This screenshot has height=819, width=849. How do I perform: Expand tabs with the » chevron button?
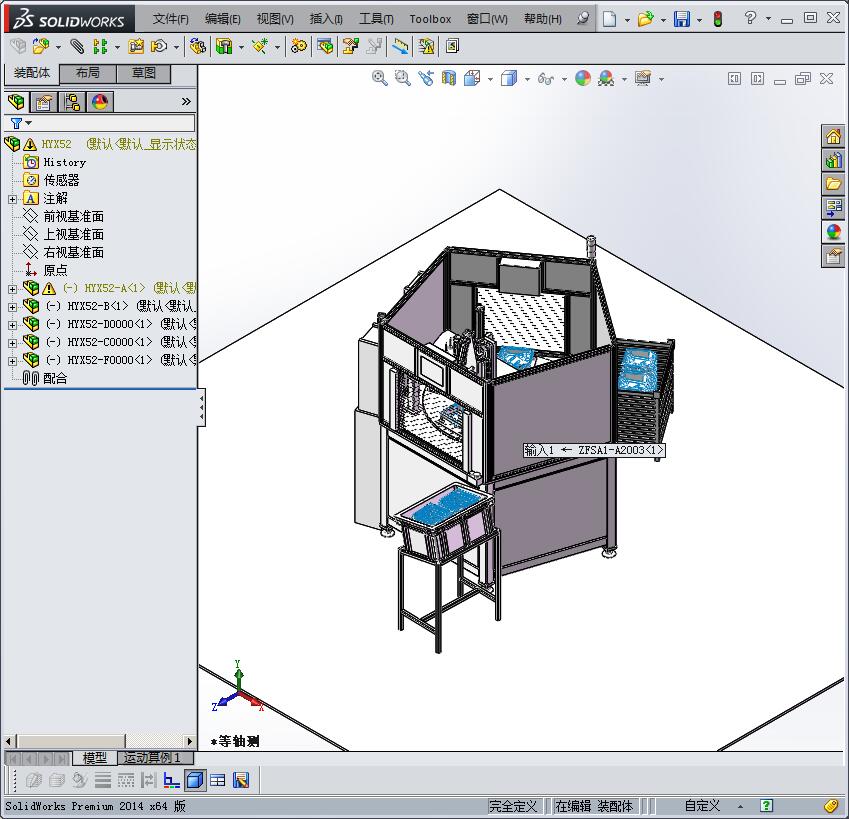pos(186,101)
